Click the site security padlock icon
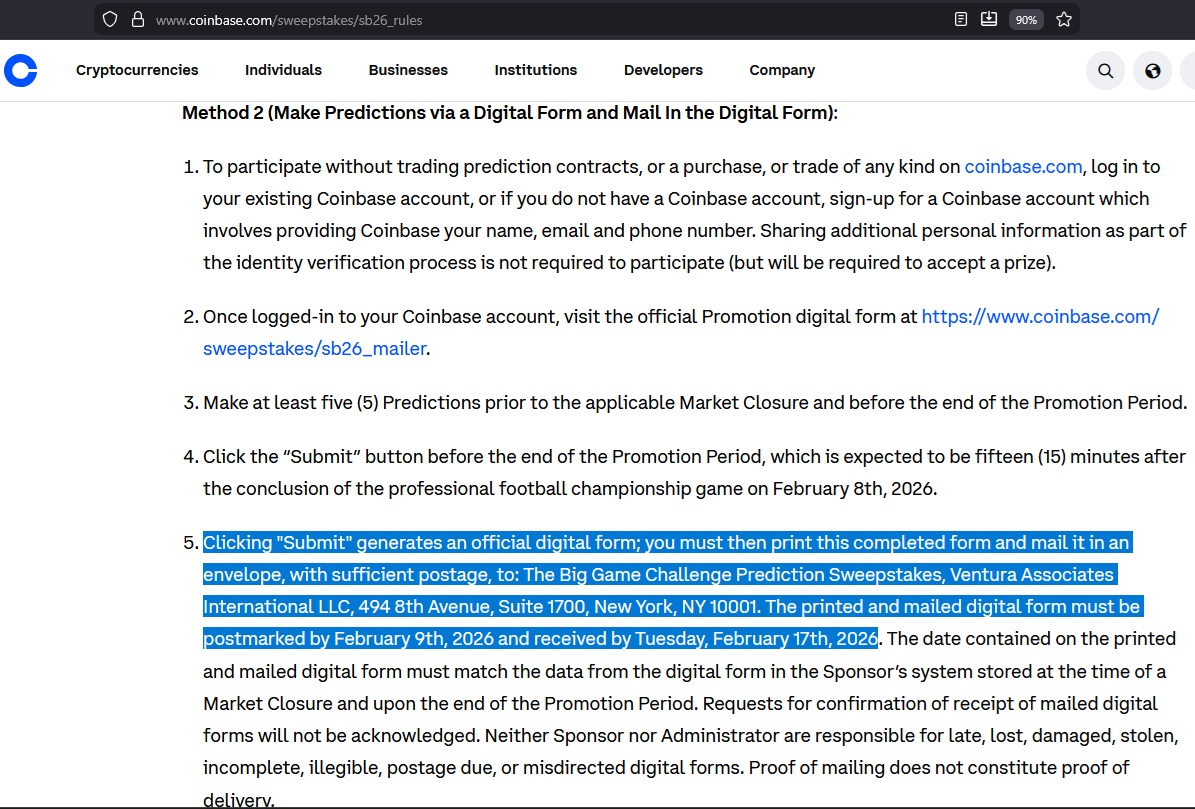 (x=137, y=19)
